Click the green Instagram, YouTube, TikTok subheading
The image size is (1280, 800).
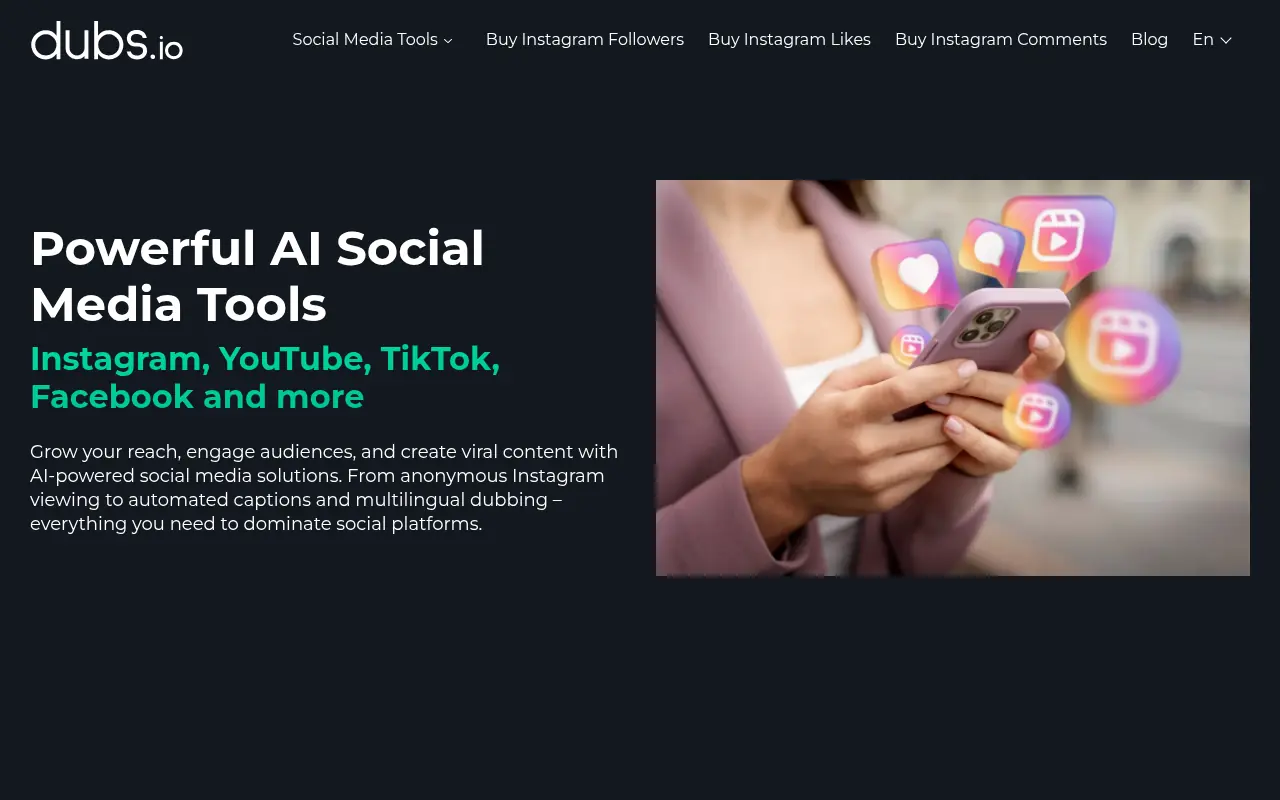point(265,377)
